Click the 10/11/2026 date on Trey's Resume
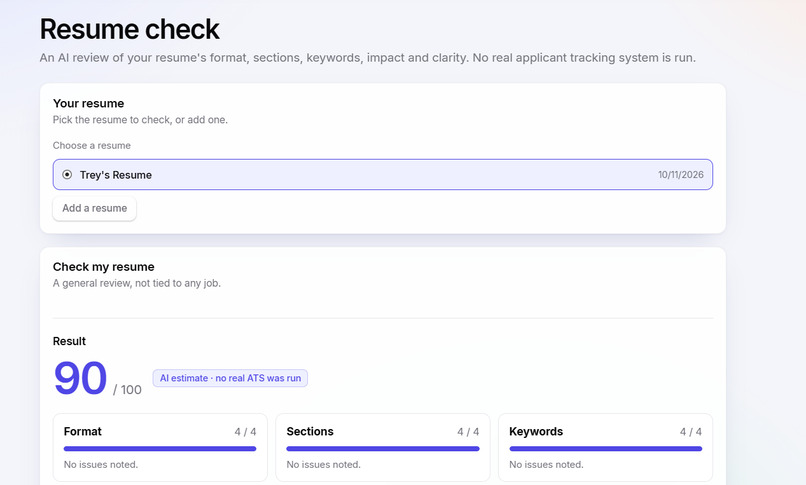Image resolution: width=806 pixels, height=485 pixels. [681, 175]
